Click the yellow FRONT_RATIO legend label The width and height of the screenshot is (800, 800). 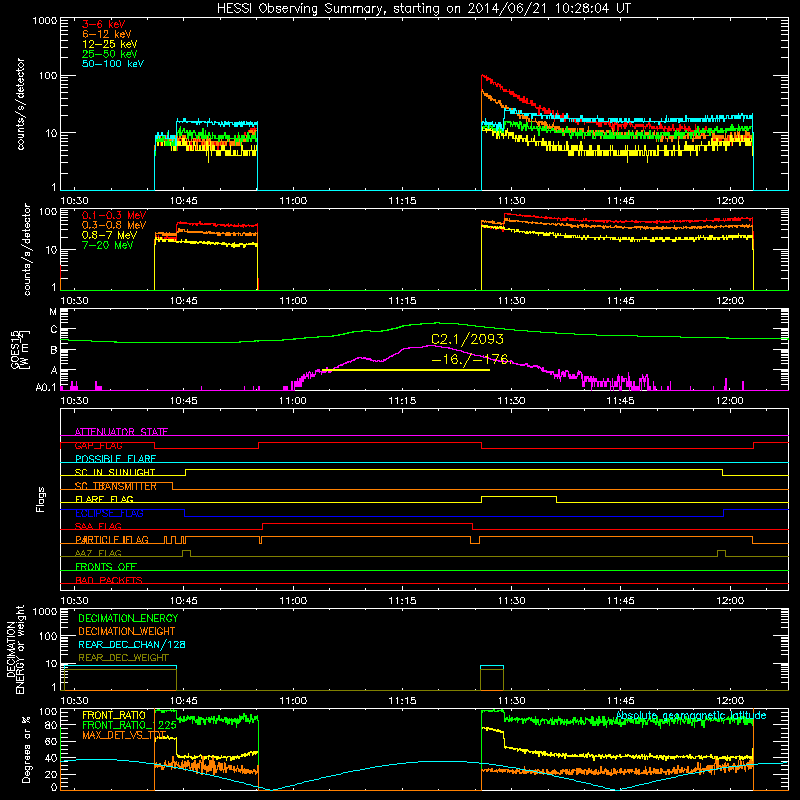tap(114, 716)
